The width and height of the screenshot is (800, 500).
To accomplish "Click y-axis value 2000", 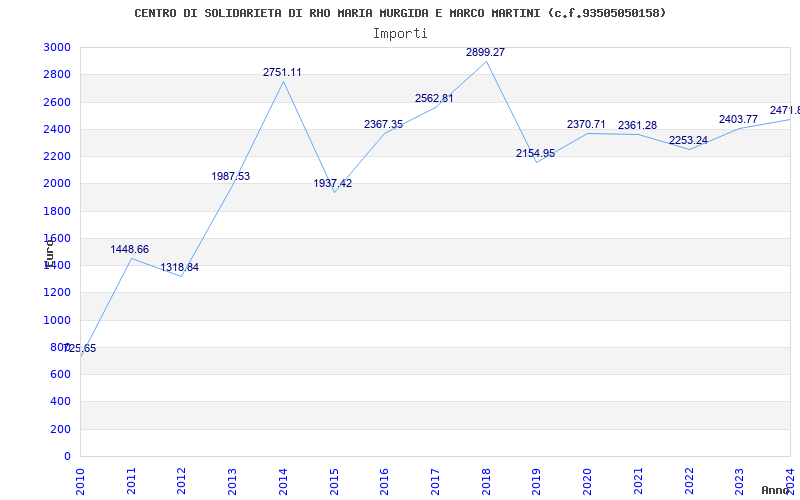I will [58, 184].
